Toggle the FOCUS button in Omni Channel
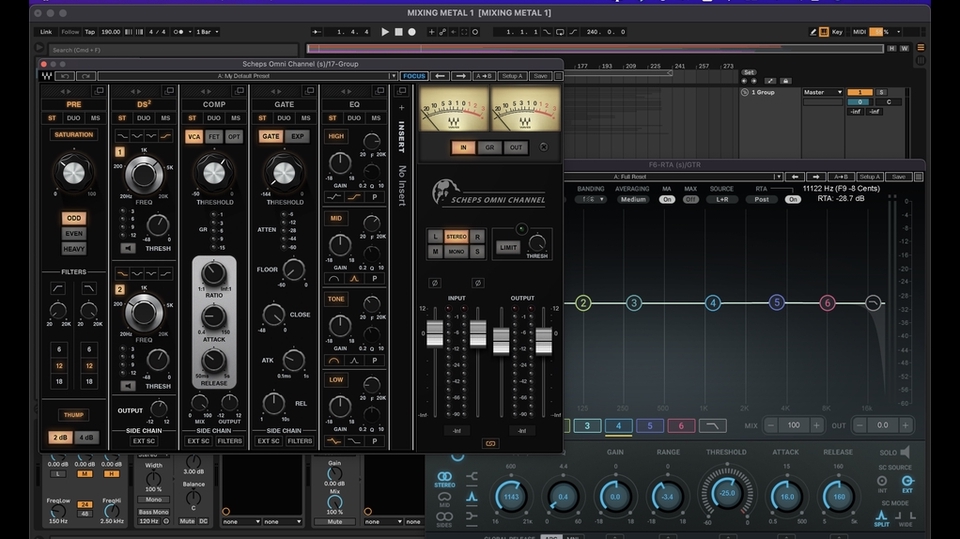The height and width of the screenshot is (539, 960). point(414,76)
